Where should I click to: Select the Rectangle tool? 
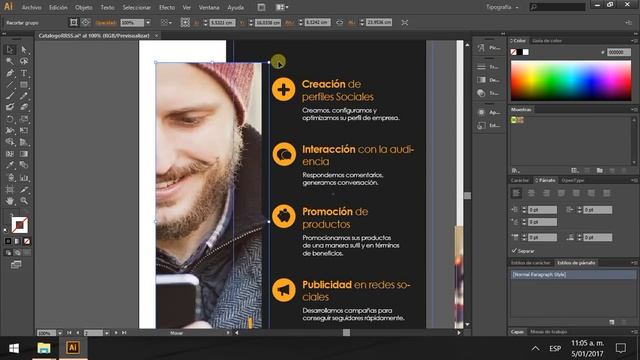tap(24, 84)
